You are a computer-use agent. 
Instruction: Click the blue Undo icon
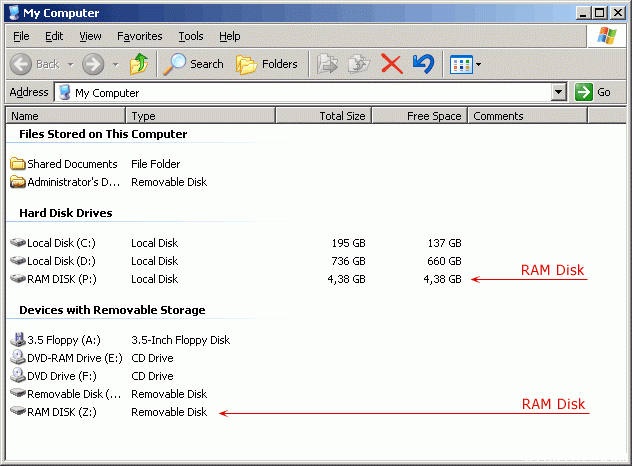[x=423, y=64]
